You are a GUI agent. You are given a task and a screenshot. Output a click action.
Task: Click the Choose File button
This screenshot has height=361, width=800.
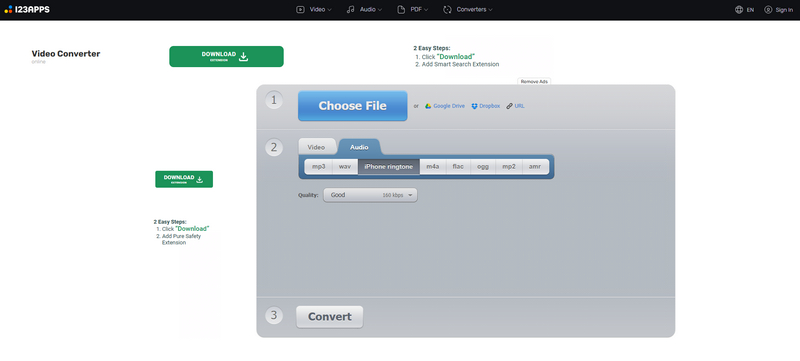coord(353,106)
